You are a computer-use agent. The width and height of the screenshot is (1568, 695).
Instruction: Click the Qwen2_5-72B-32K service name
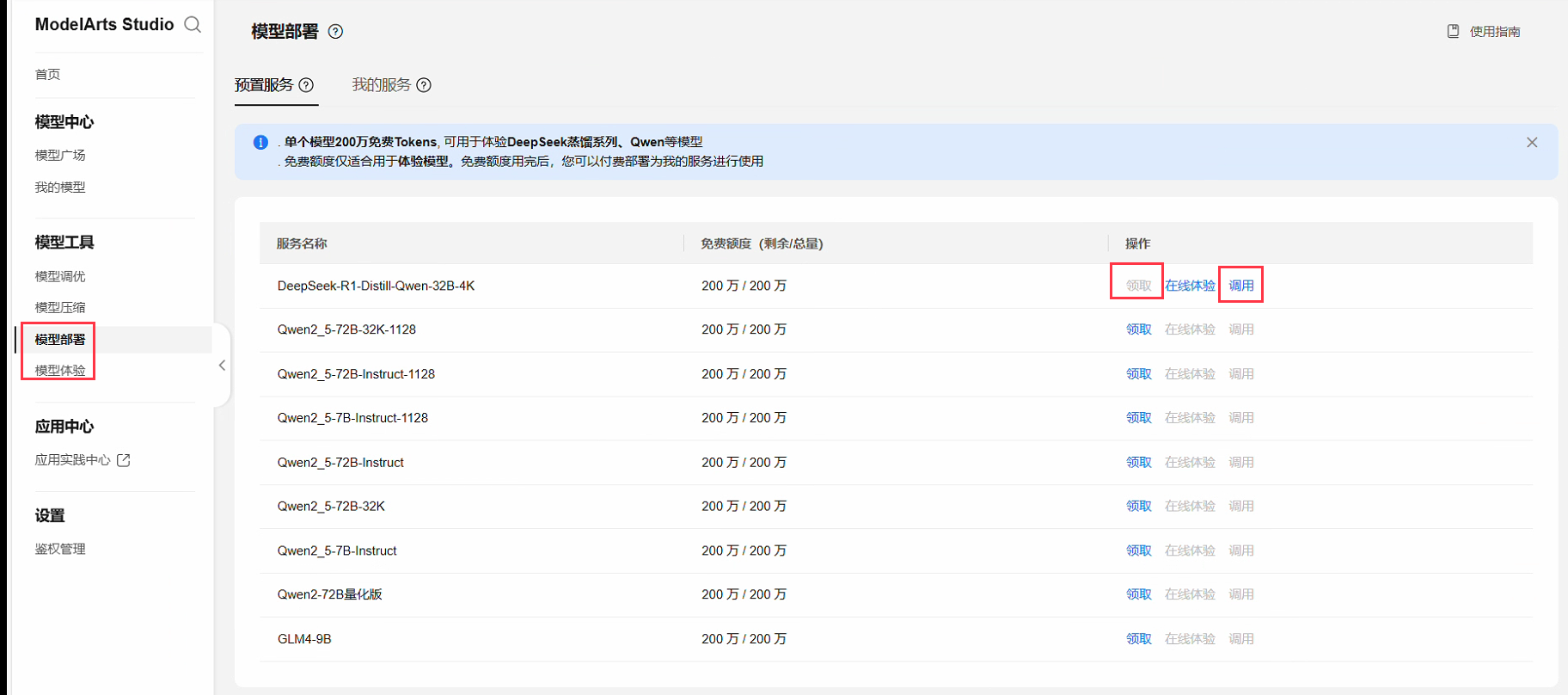point(331,507)
